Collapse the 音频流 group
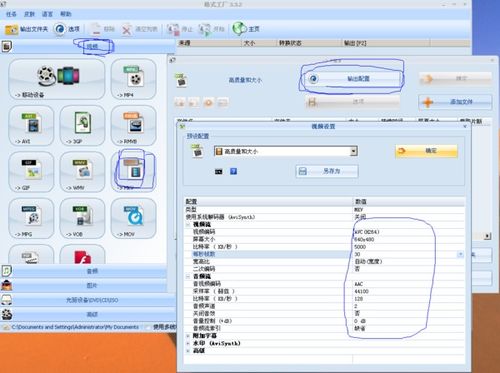 click(188, 277)
